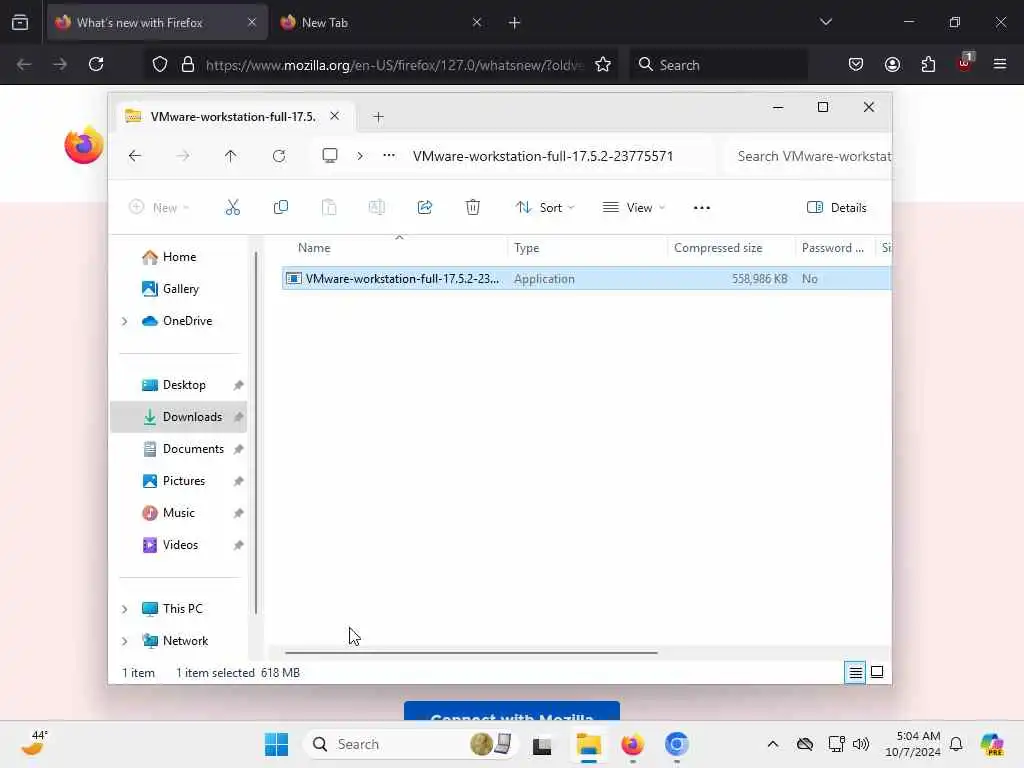This screenshot has width=1024, height=768.
Task: Show hidden system tray icons
Action: point(773,744)
